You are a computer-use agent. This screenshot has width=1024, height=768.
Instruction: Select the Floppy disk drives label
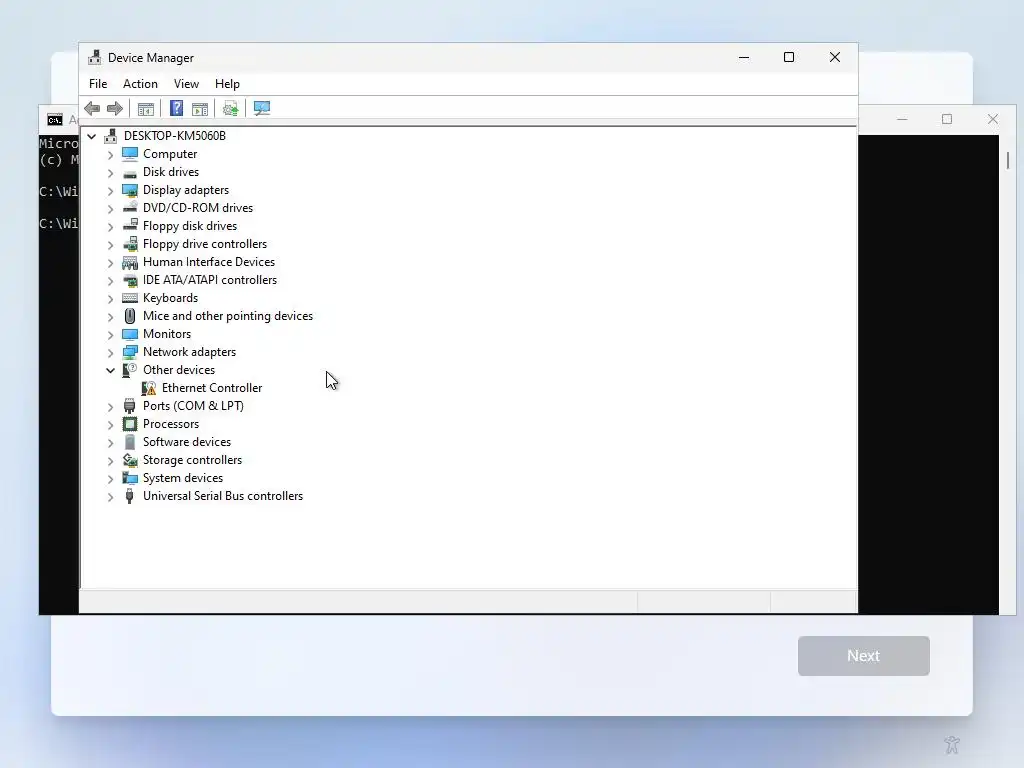189,226
